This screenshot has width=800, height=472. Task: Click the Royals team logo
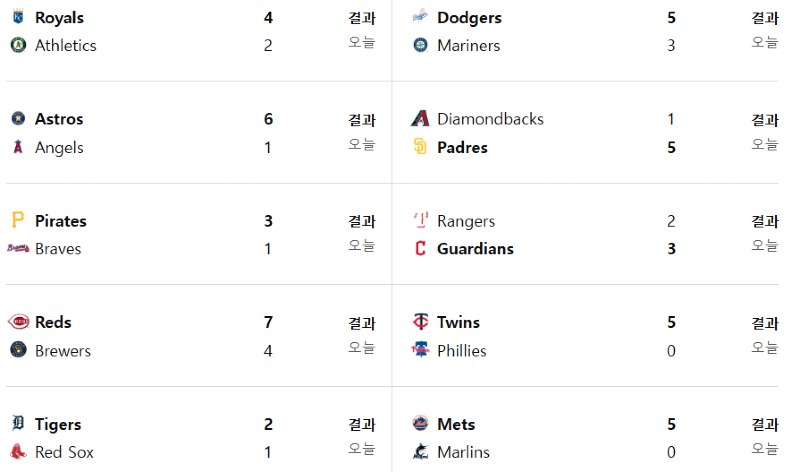click(x=18, y=17)
